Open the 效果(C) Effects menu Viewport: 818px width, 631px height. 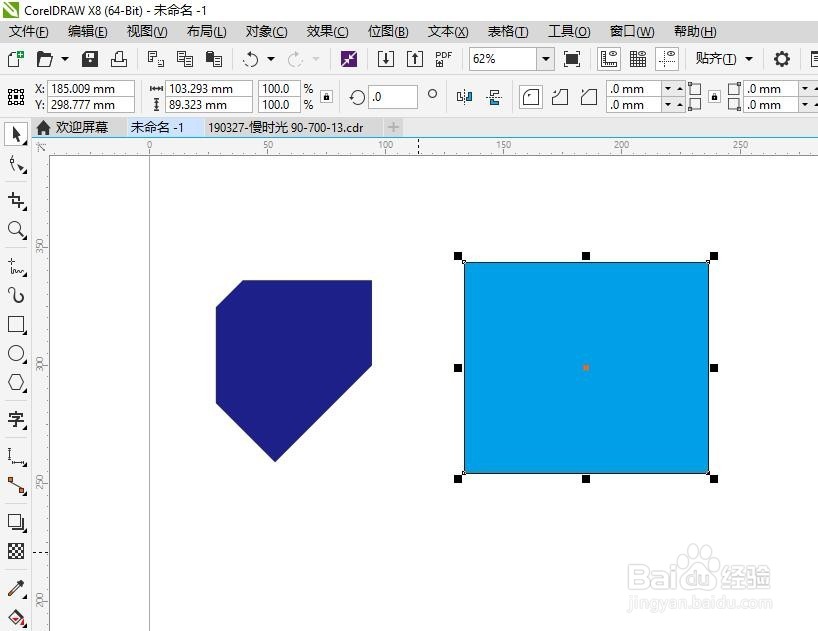point(327,32)
